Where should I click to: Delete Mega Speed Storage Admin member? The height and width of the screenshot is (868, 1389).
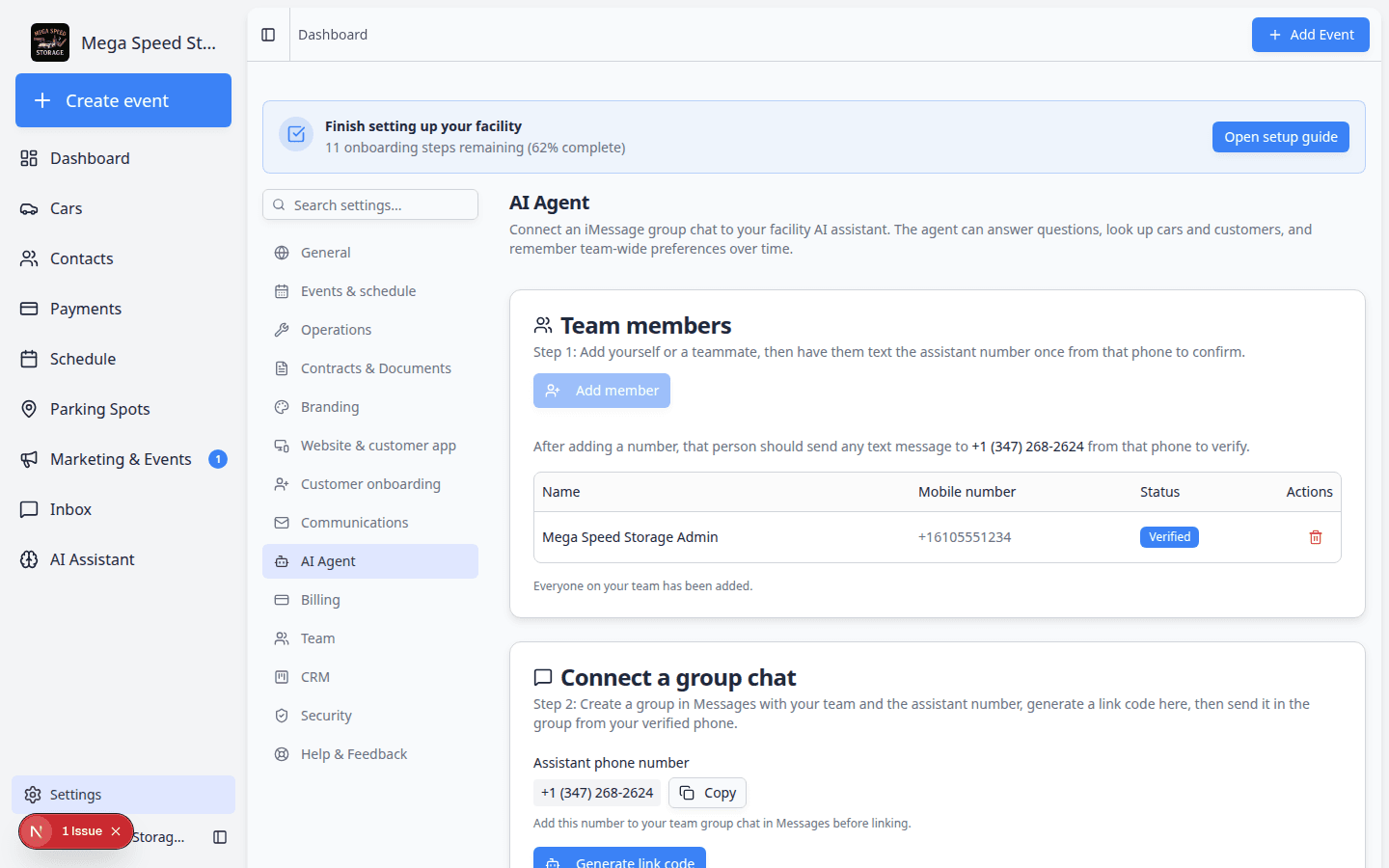point(1315,537)
